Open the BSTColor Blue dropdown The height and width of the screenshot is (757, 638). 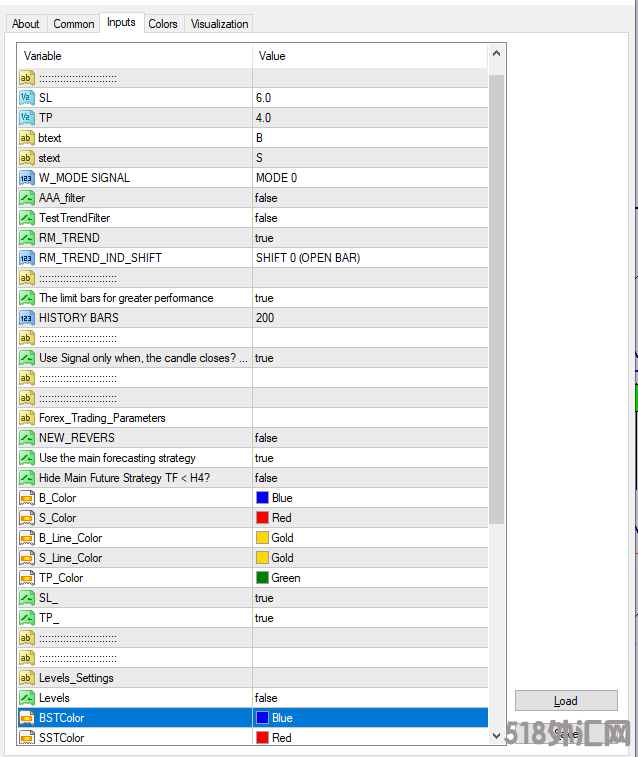tap(370, 718)
